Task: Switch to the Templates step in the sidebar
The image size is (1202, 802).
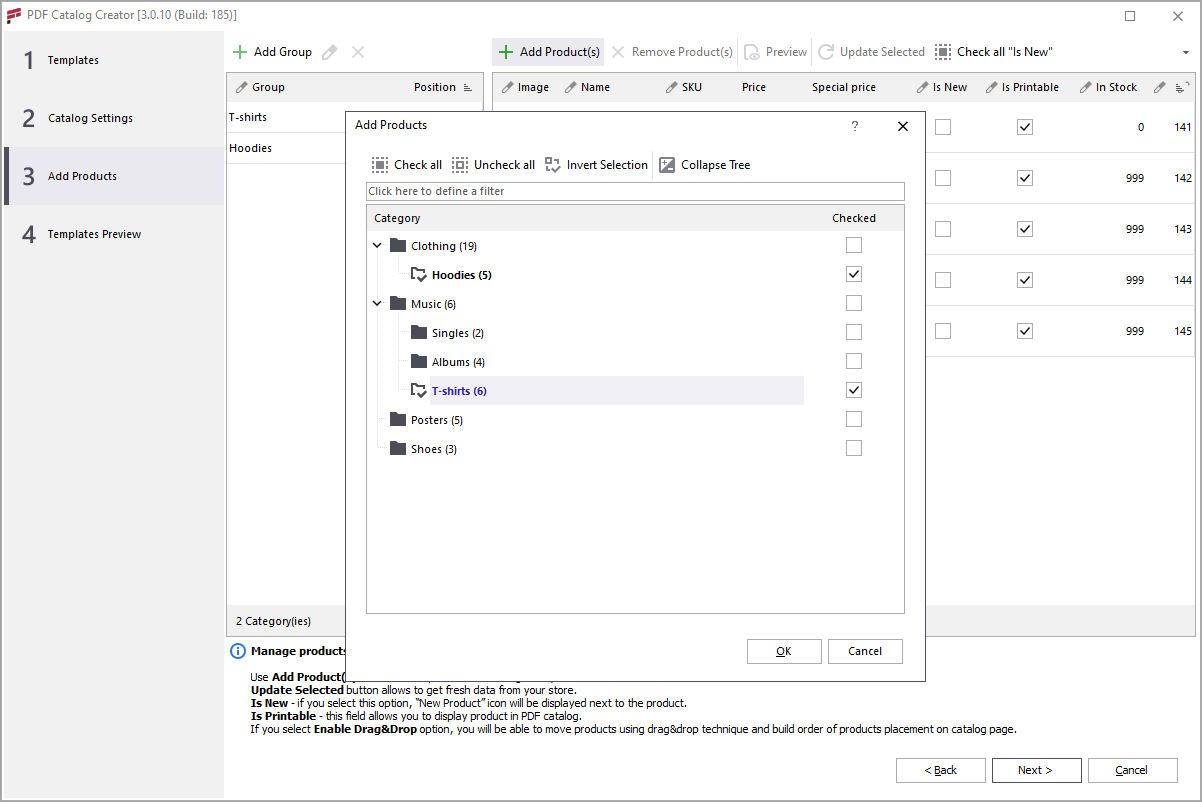Action: point(72,60)
